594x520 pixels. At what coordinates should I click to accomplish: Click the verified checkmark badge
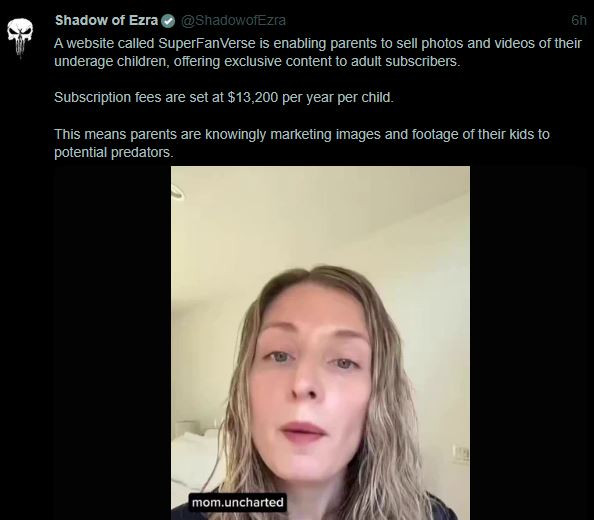coord(168,21)
